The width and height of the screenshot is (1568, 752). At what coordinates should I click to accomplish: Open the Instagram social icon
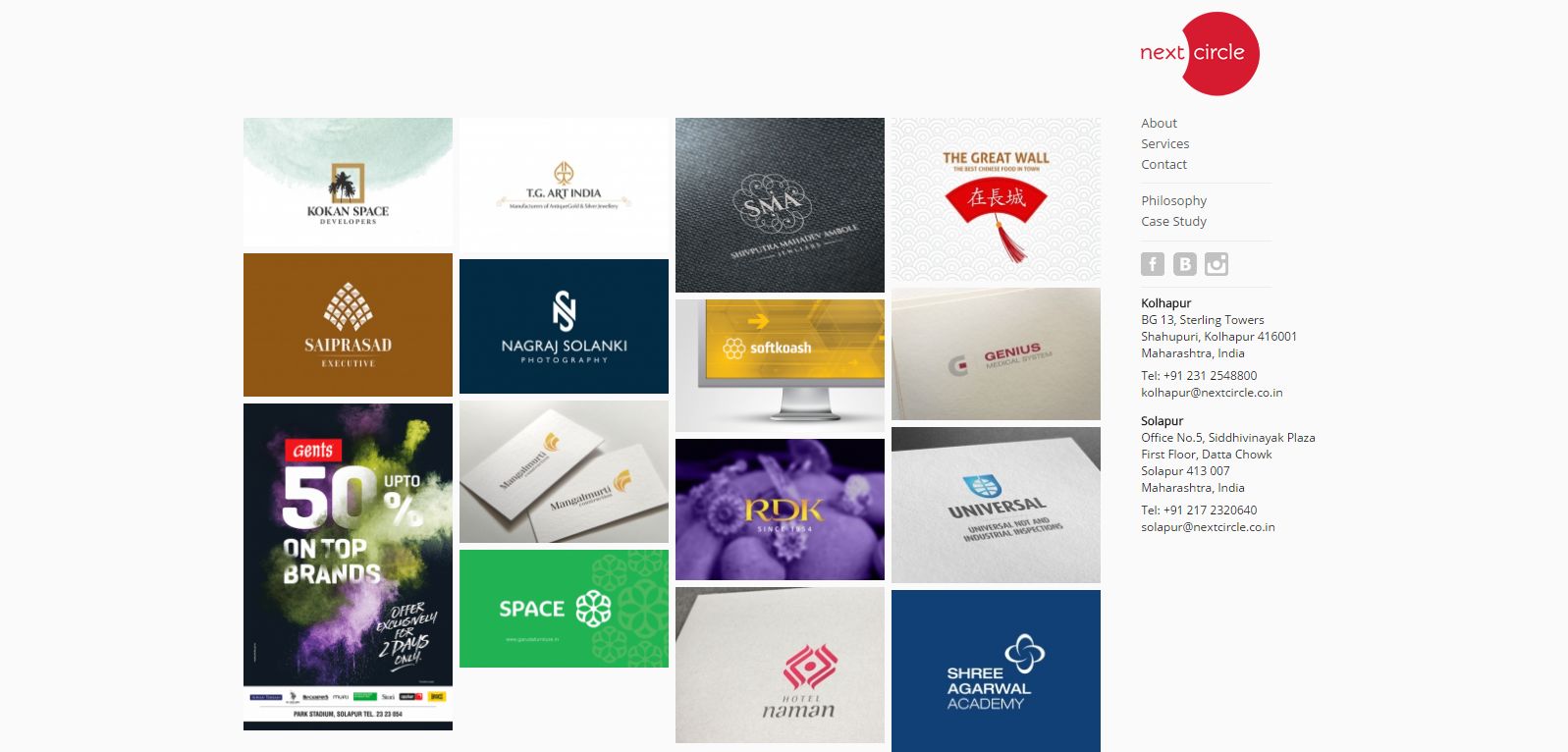coord(1217,264)
